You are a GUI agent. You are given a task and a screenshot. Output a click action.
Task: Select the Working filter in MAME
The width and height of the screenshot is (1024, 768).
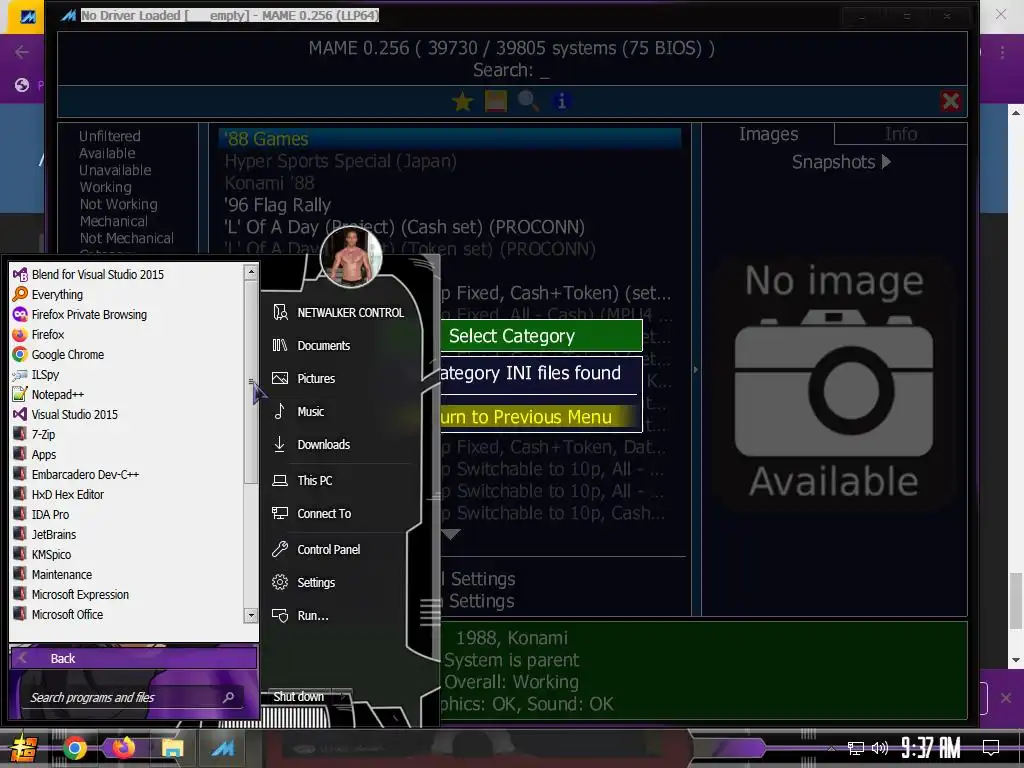105,187
